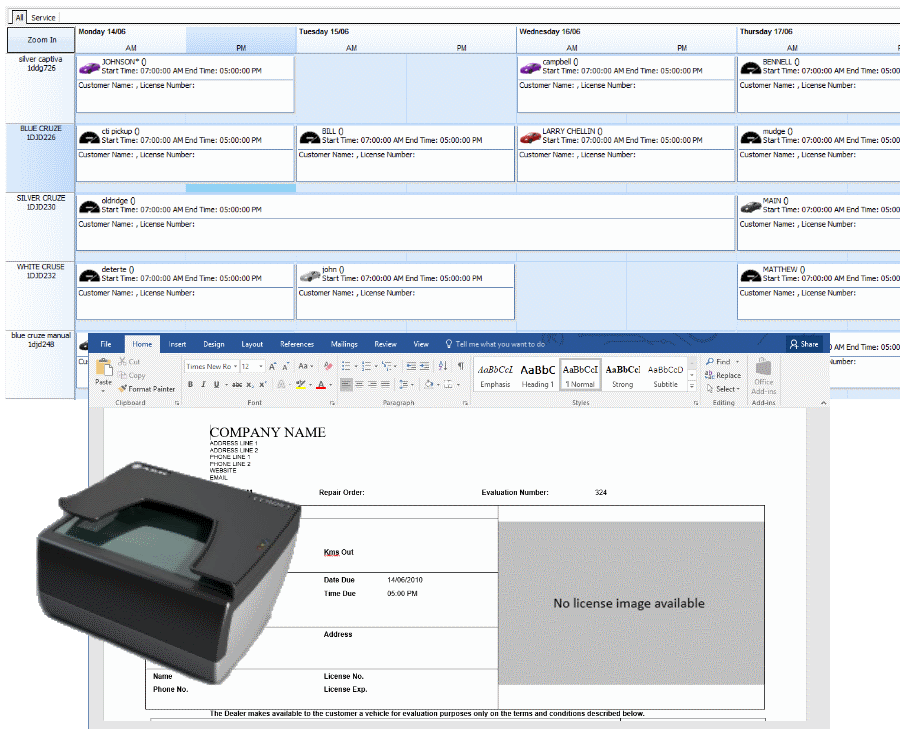Click the Office Add-ins icon

point(764,374)
